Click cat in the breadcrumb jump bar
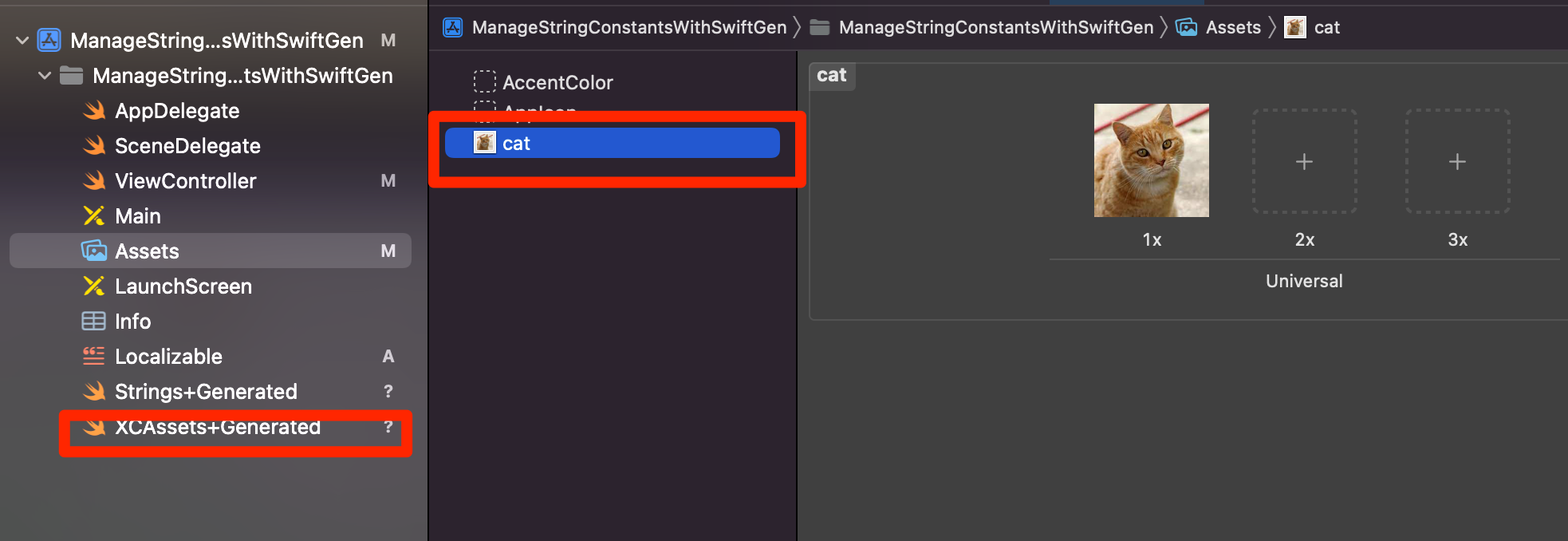 point(1326,26)
